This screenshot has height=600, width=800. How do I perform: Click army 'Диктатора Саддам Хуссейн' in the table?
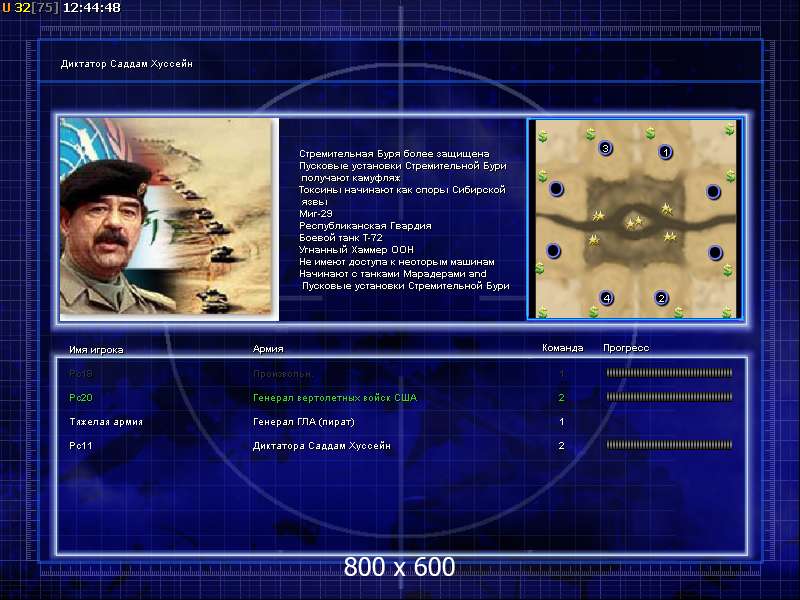tap(321, 445)
